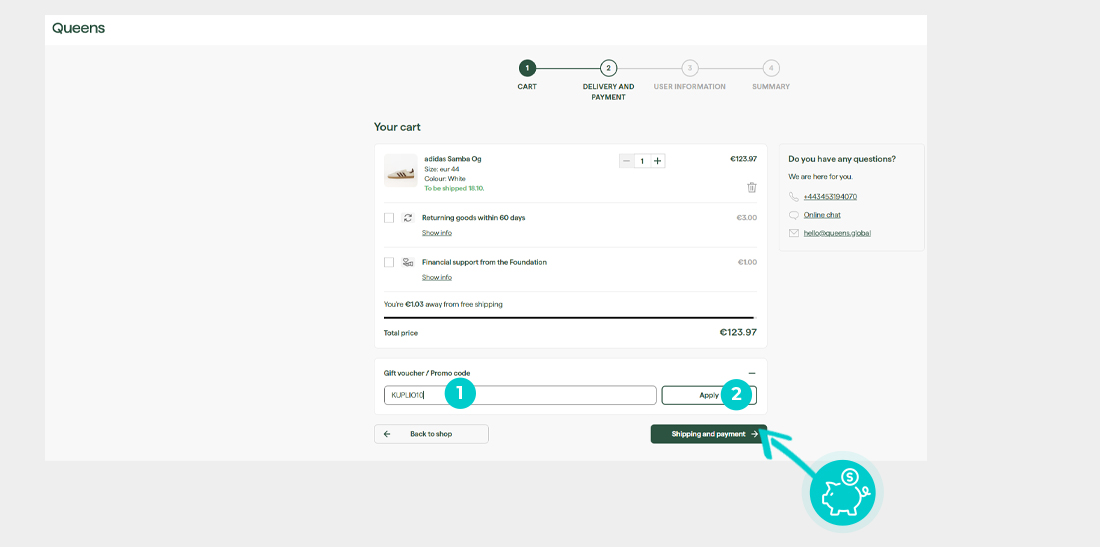
Task: Open the Queens logo homepage
Action: coord(78,28)
